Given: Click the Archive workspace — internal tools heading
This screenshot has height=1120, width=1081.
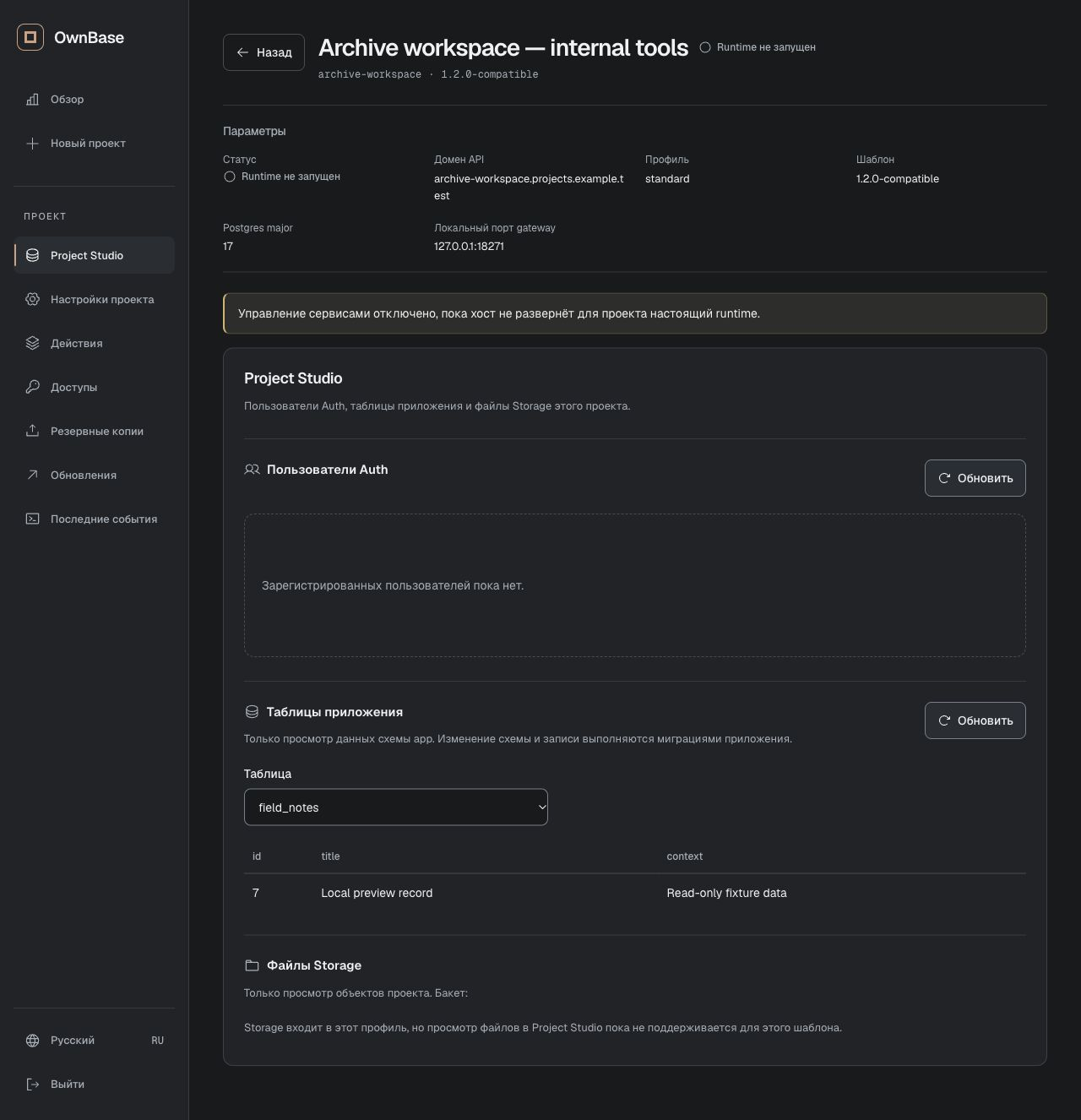Looking at the screenshot, I should pos(503,48).
